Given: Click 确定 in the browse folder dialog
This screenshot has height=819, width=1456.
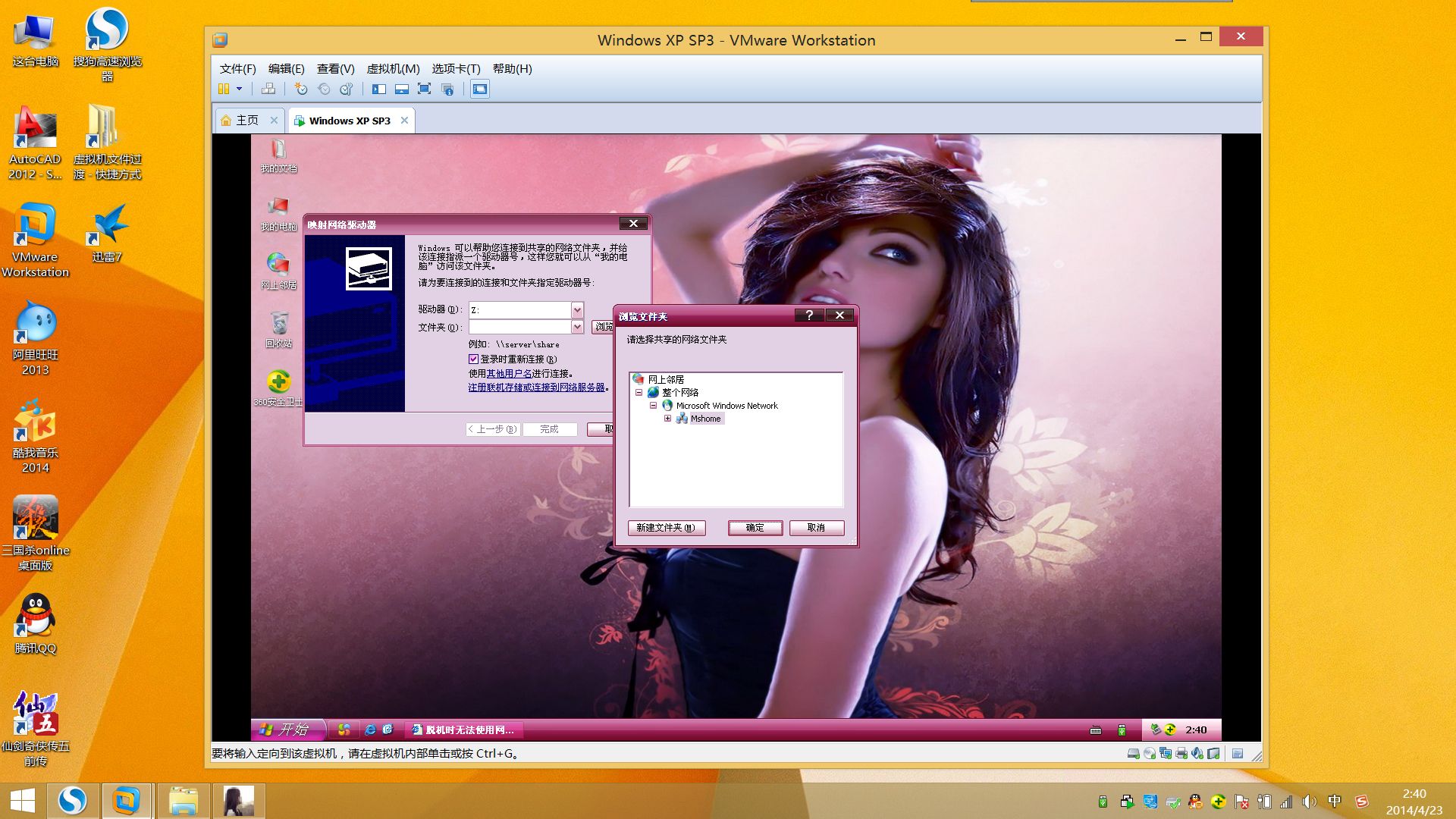Looking at the screenshot, I should point(755,528).
